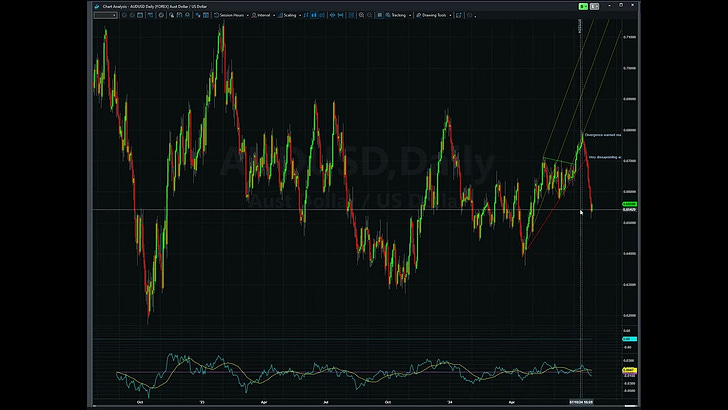
Task: Click the Chart Analysis app icon in title bar
Action: pos(97,7)
